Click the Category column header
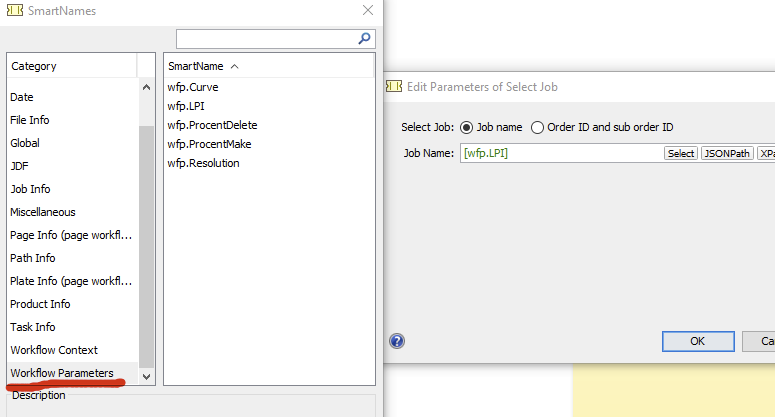This screenshot has width=775, height=417. click(x=72, y=66)
